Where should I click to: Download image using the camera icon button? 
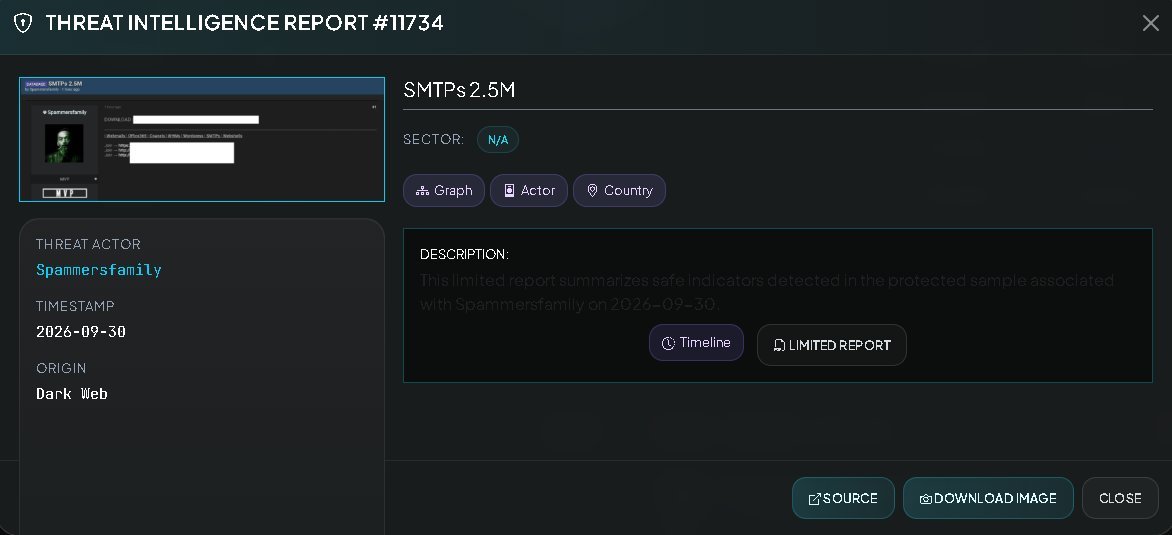[988, 498]
